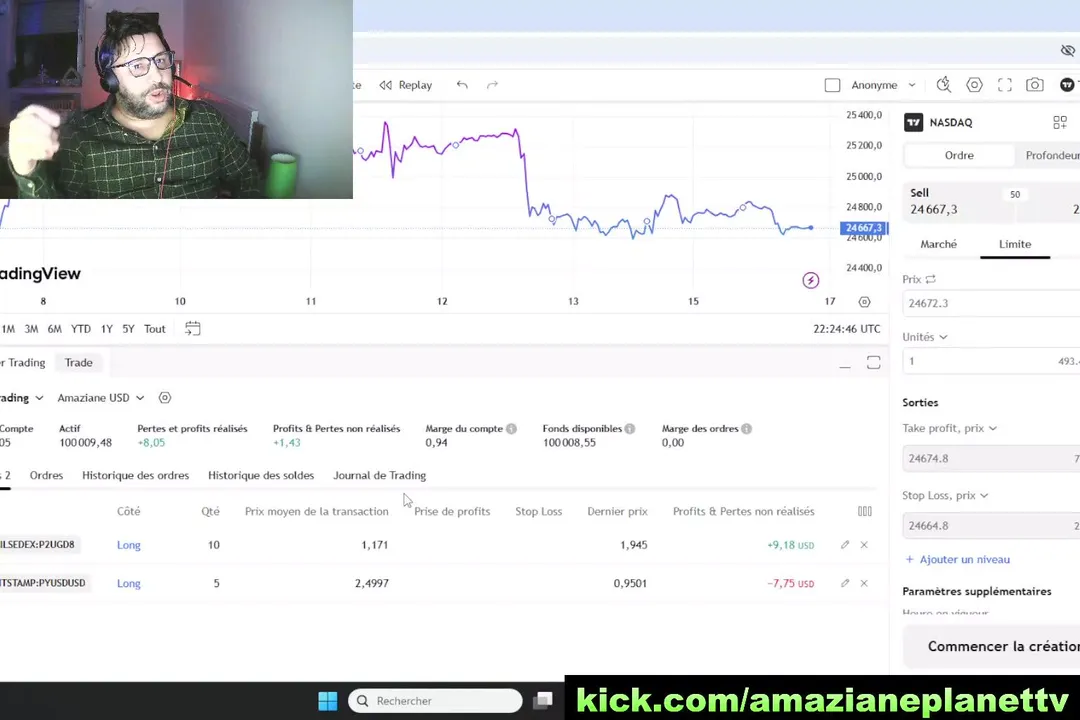Open the table columns settings icon
This screenshot has height=720, width=1080.
[x=864, y=511]
